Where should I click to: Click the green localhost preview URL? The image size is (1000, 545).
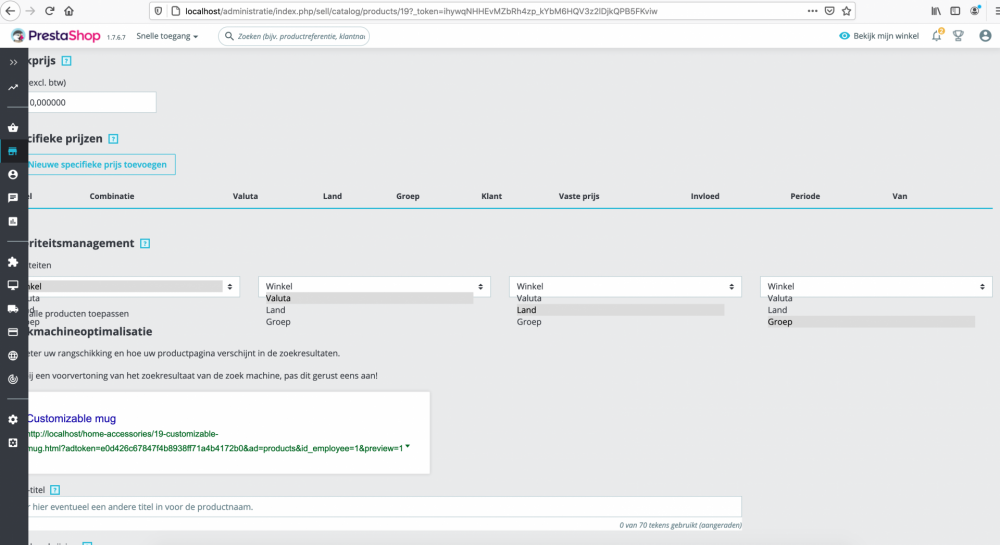coord(215,441)
